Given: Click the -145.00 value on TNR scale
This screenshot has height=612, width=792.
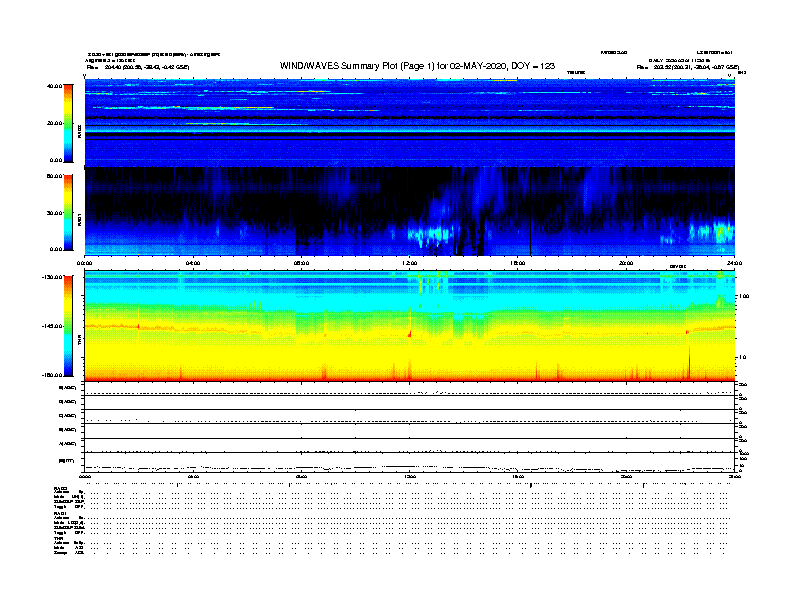Looking at the screenshot, I should (x=52, y=326).
